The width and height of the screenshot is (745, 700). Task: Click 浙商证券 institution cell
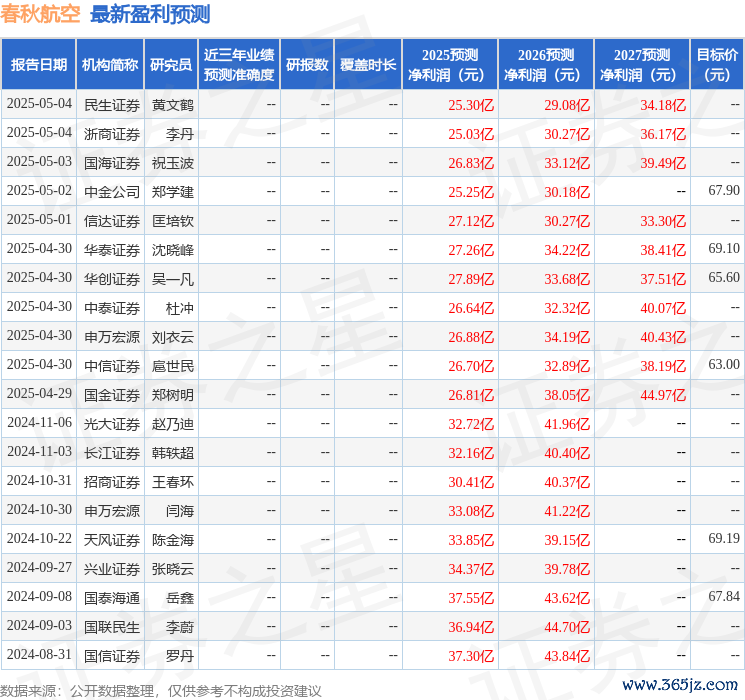[x=112, y=134]
